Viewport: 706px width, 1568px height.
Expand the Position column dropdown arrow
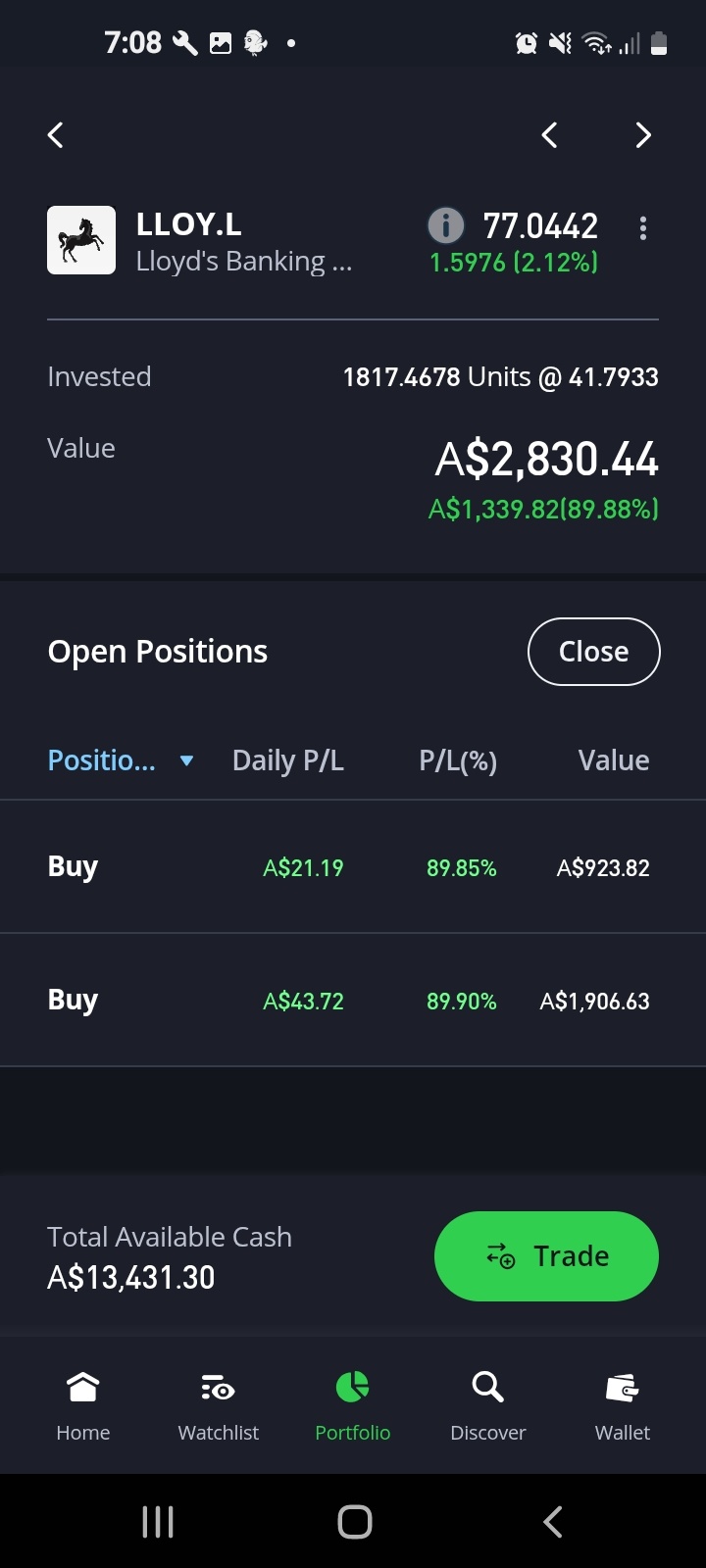(186, 760)
